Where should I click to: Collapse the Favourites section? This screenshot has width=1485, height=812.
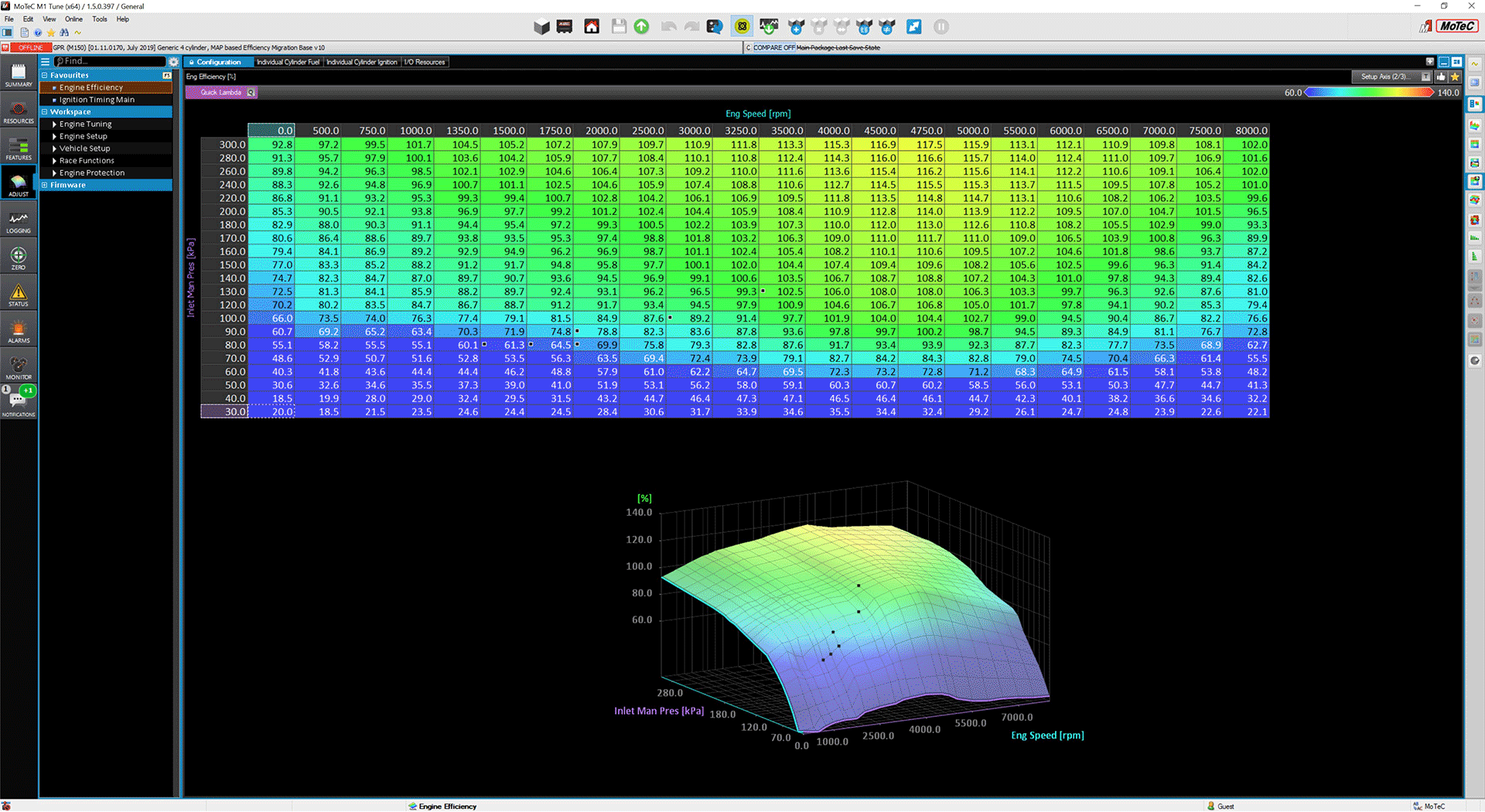pos(45,76)
